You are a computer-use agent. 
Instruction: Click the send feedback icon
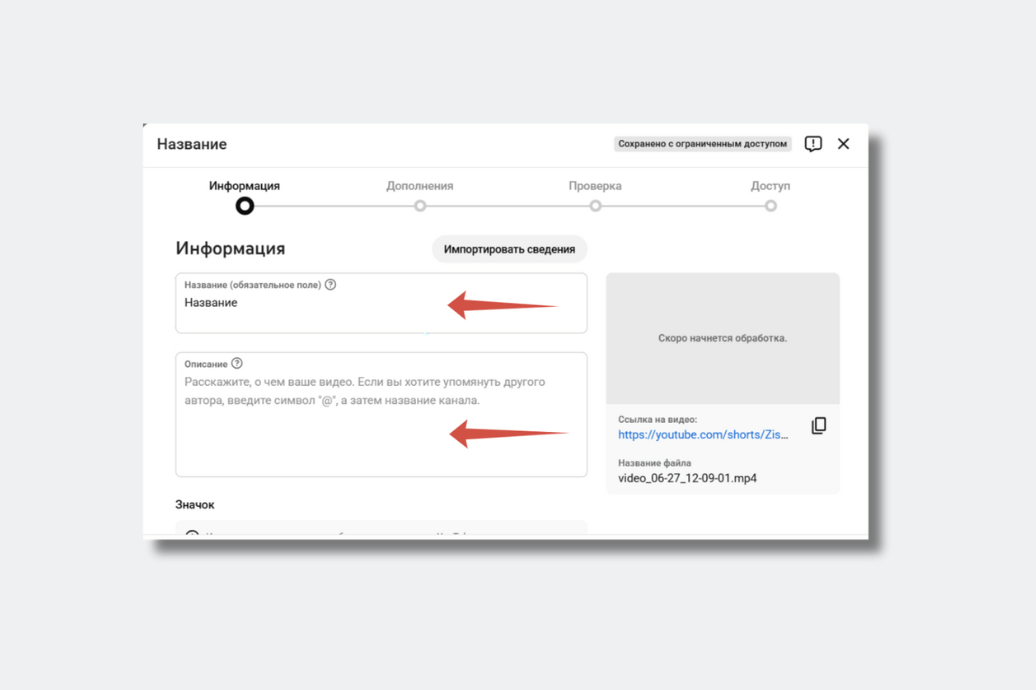813,144
